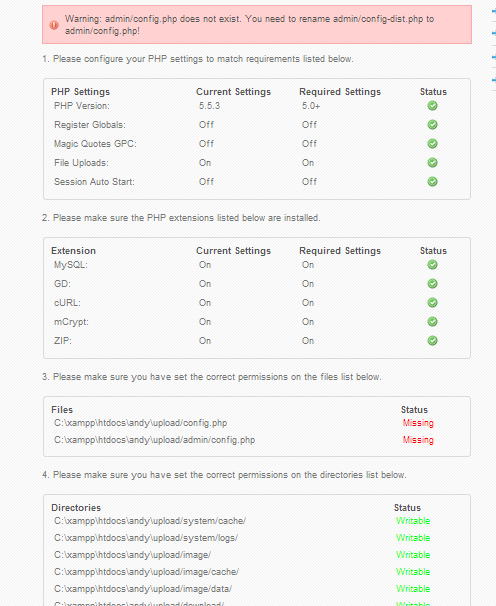
Task: Click the Session Auto Start status checkmark
Action: coord(432,181)
